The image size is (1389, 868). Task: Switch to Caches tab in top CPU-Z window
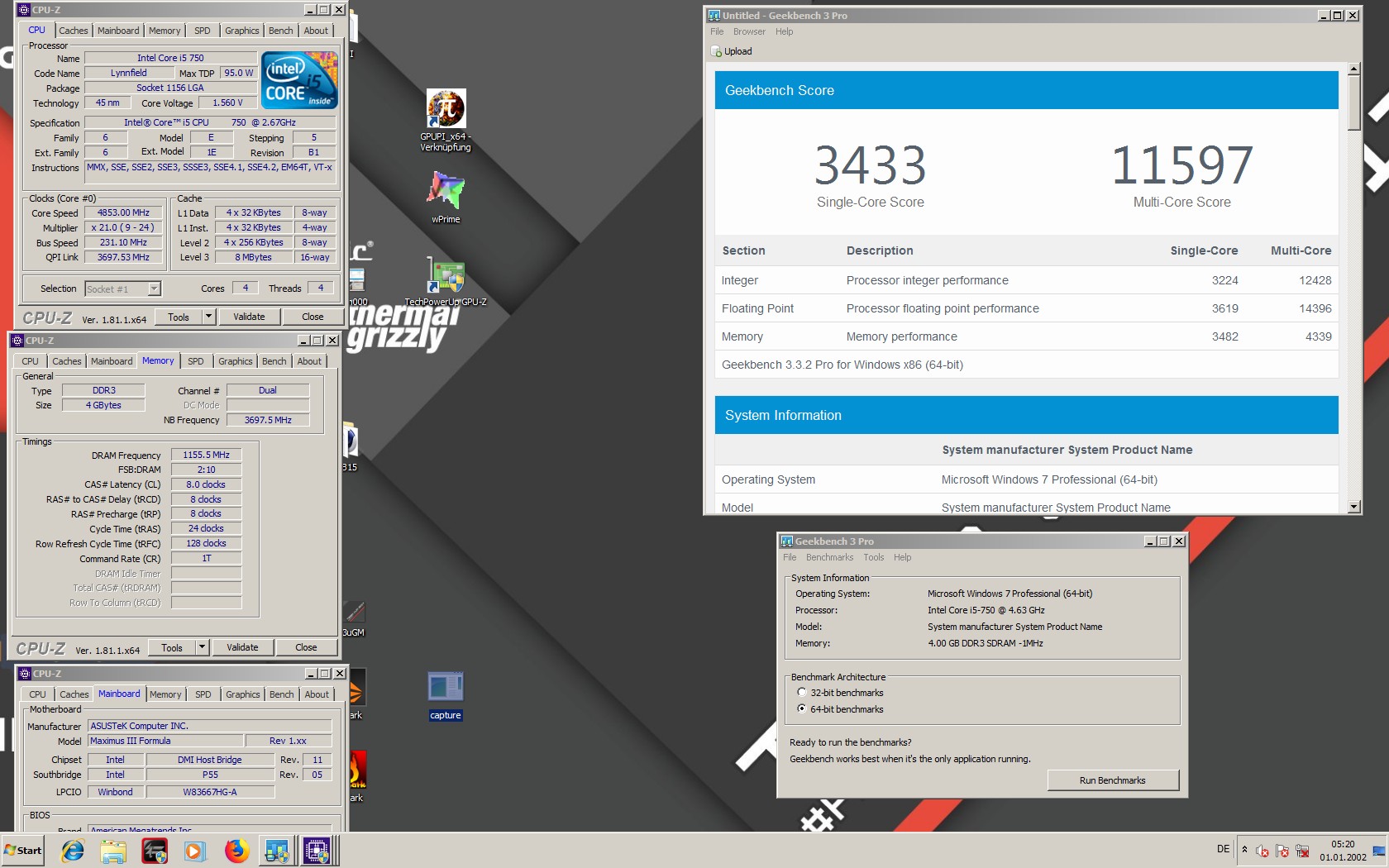pyautogui.click(x=74, y=31)
